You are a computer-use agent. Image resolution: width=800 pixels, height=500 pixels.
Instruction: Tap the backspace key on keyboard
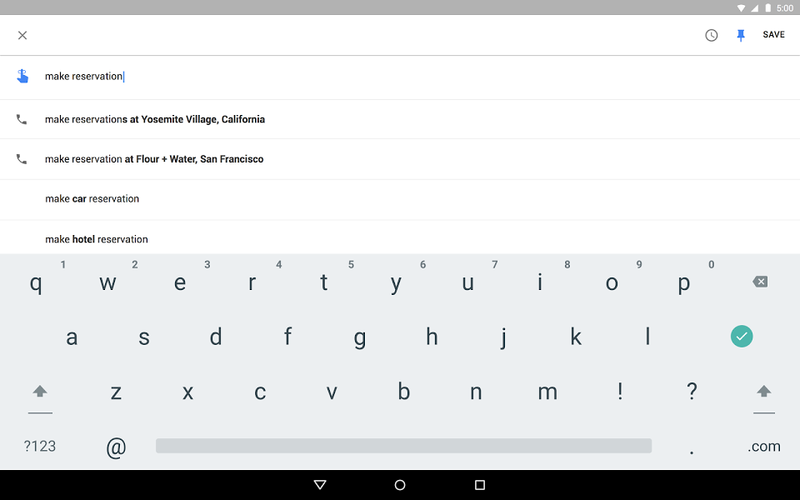[x=760, y=282]
